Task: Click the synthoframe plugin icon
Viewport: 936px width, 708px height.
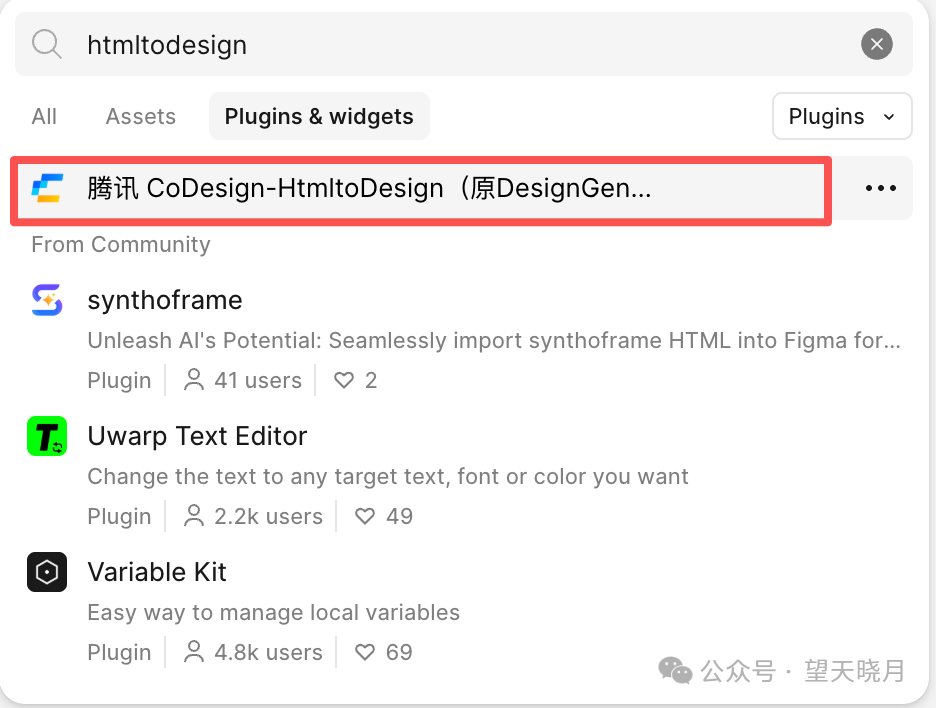Action: click(x=47, y=300)
